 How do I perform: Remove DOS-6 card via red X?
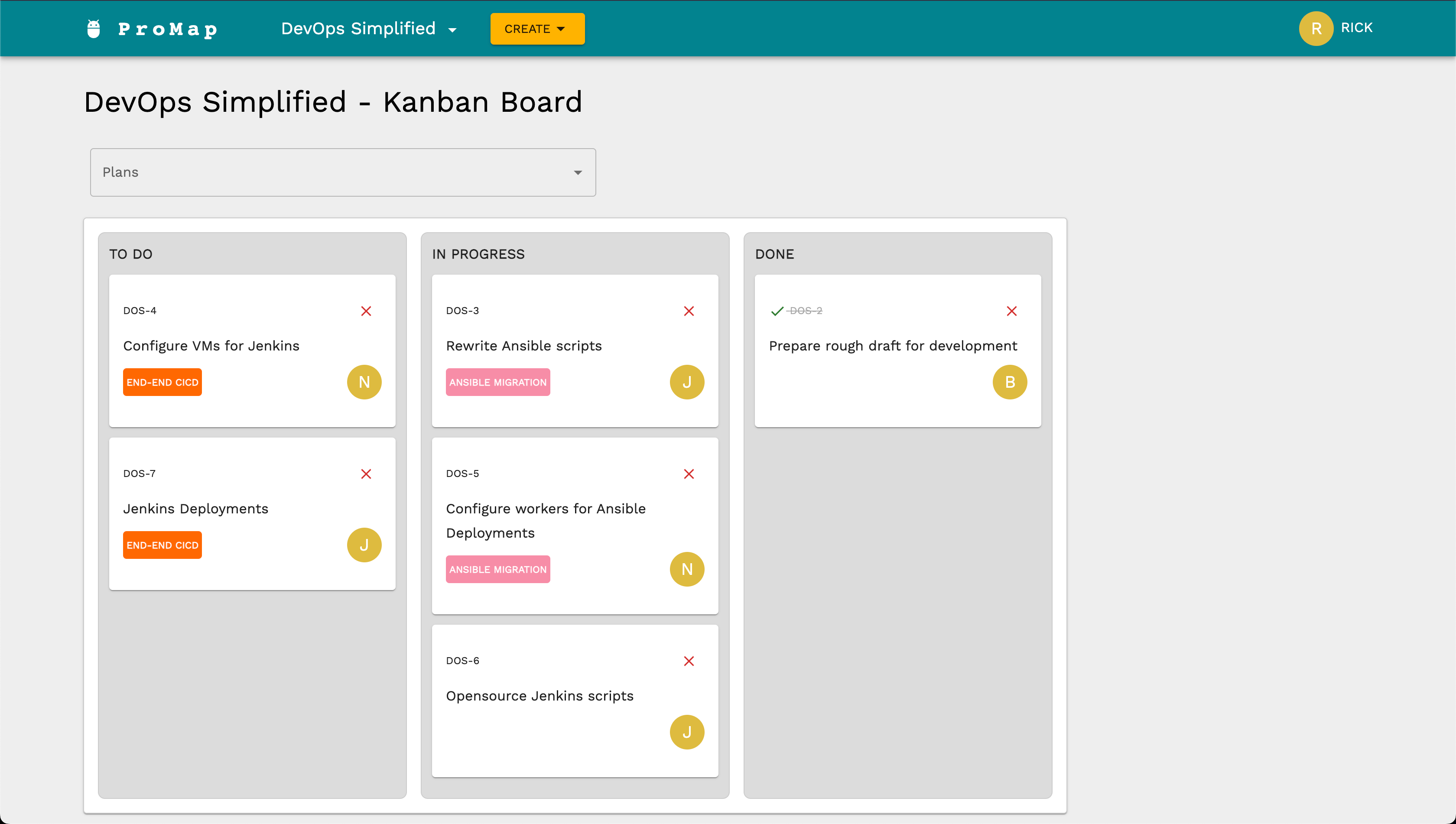[689, 661]
